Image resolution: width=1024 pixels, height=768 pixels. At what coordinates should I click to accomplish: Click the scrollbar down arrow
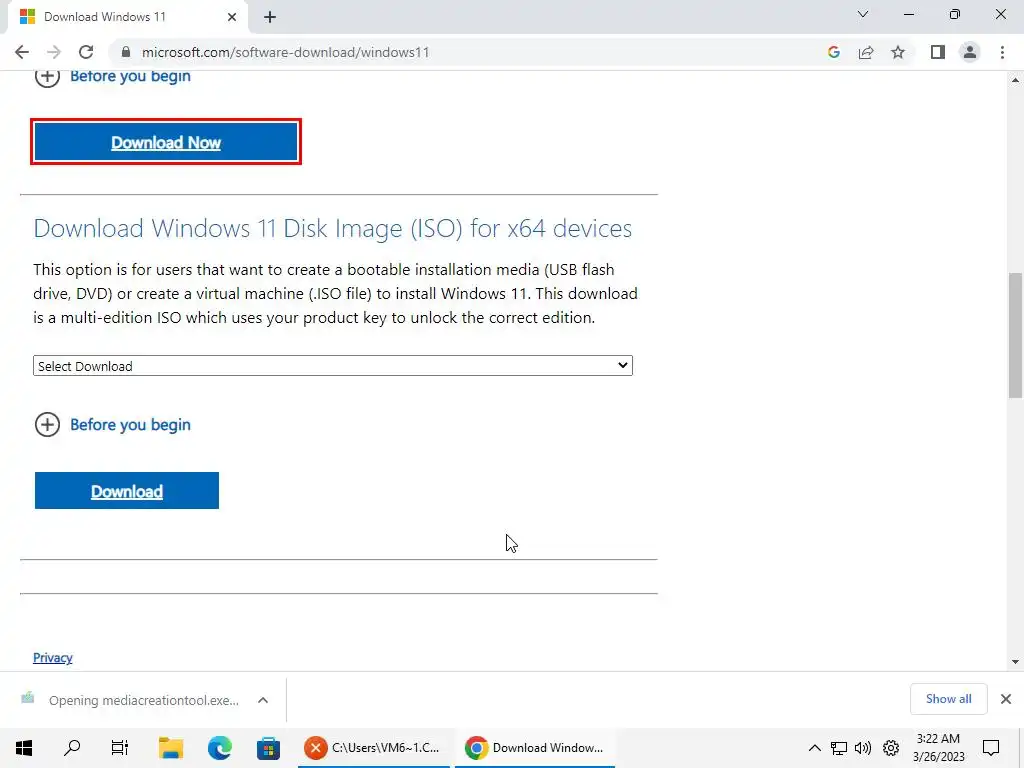click(1015, 662)
